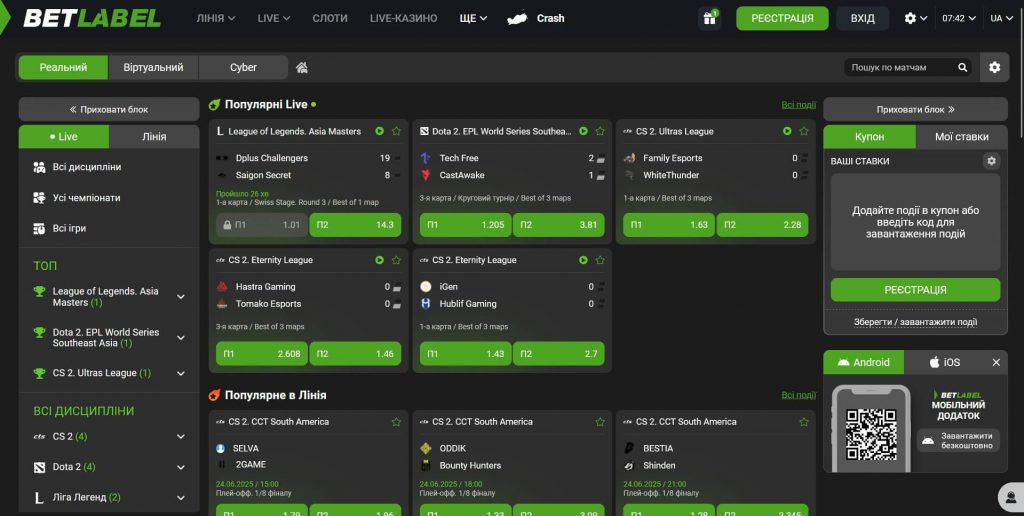Open the top bar settings gear dropdown
The height and width of the screenshot is (516, 1024).
point(916,18)
